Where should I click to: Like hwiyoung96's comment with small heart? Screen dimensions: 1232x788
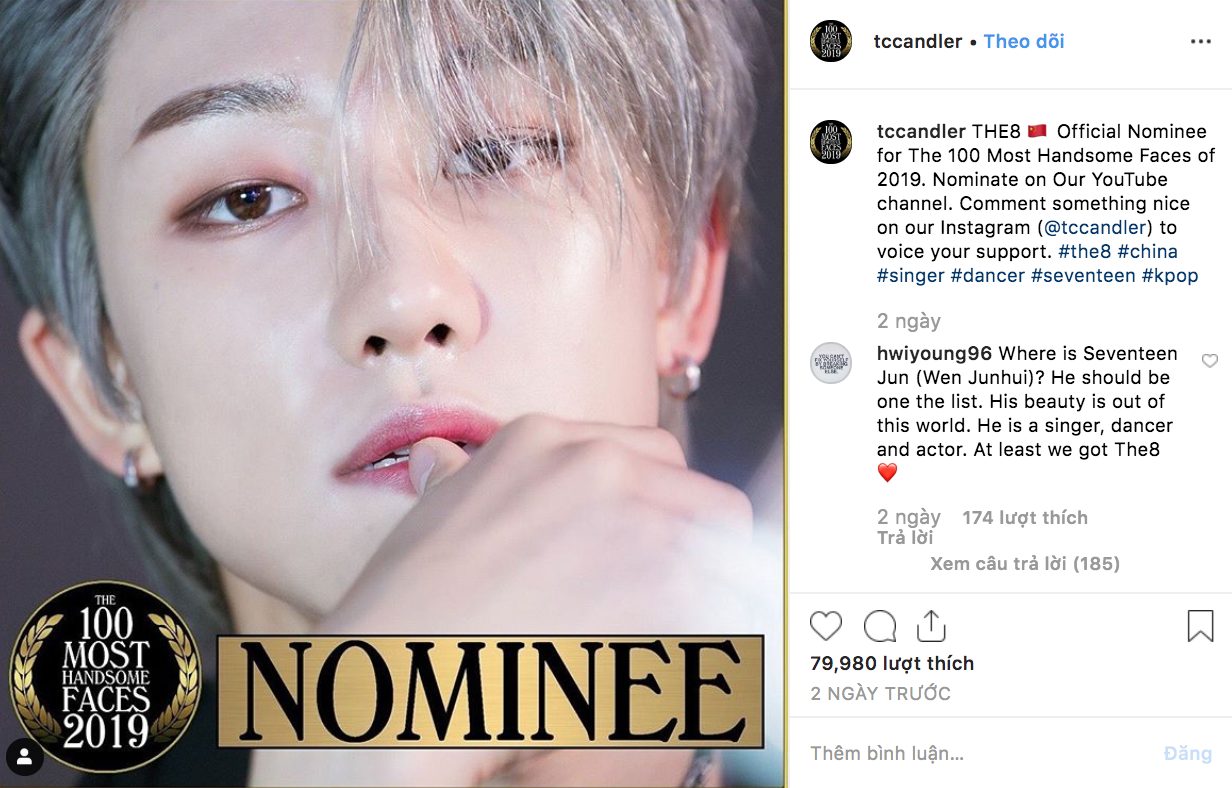[1209, 361]
